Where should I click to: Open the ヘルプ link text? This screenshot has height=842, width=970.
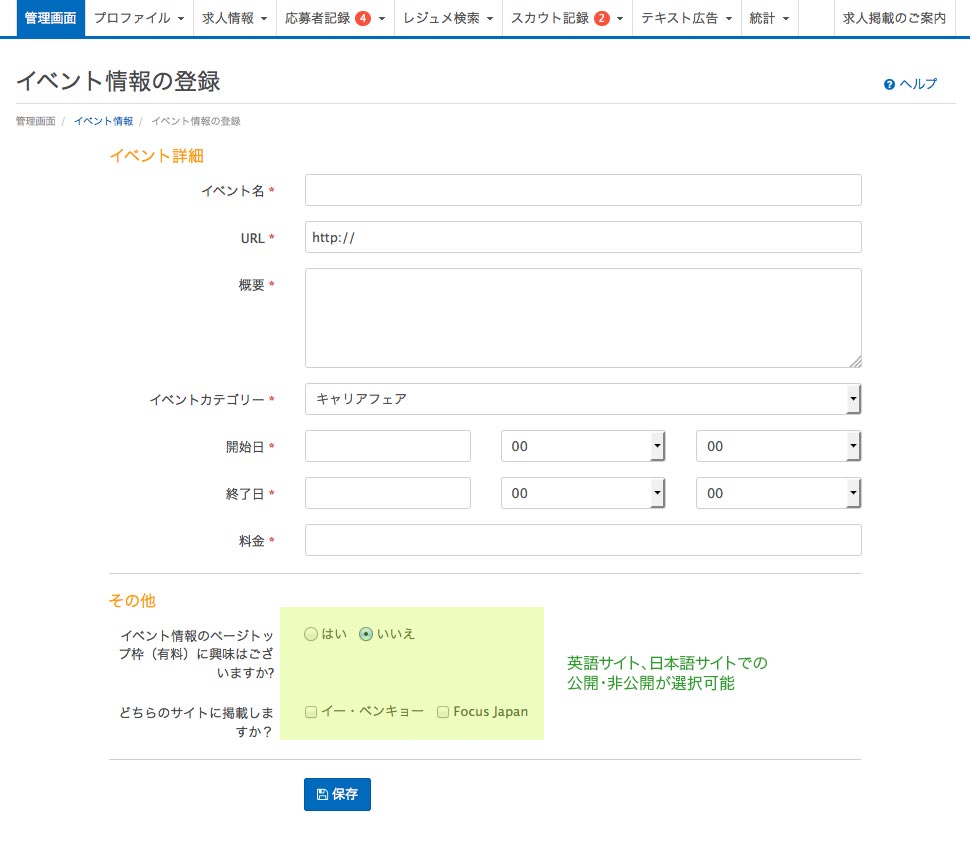click(918, 84)
